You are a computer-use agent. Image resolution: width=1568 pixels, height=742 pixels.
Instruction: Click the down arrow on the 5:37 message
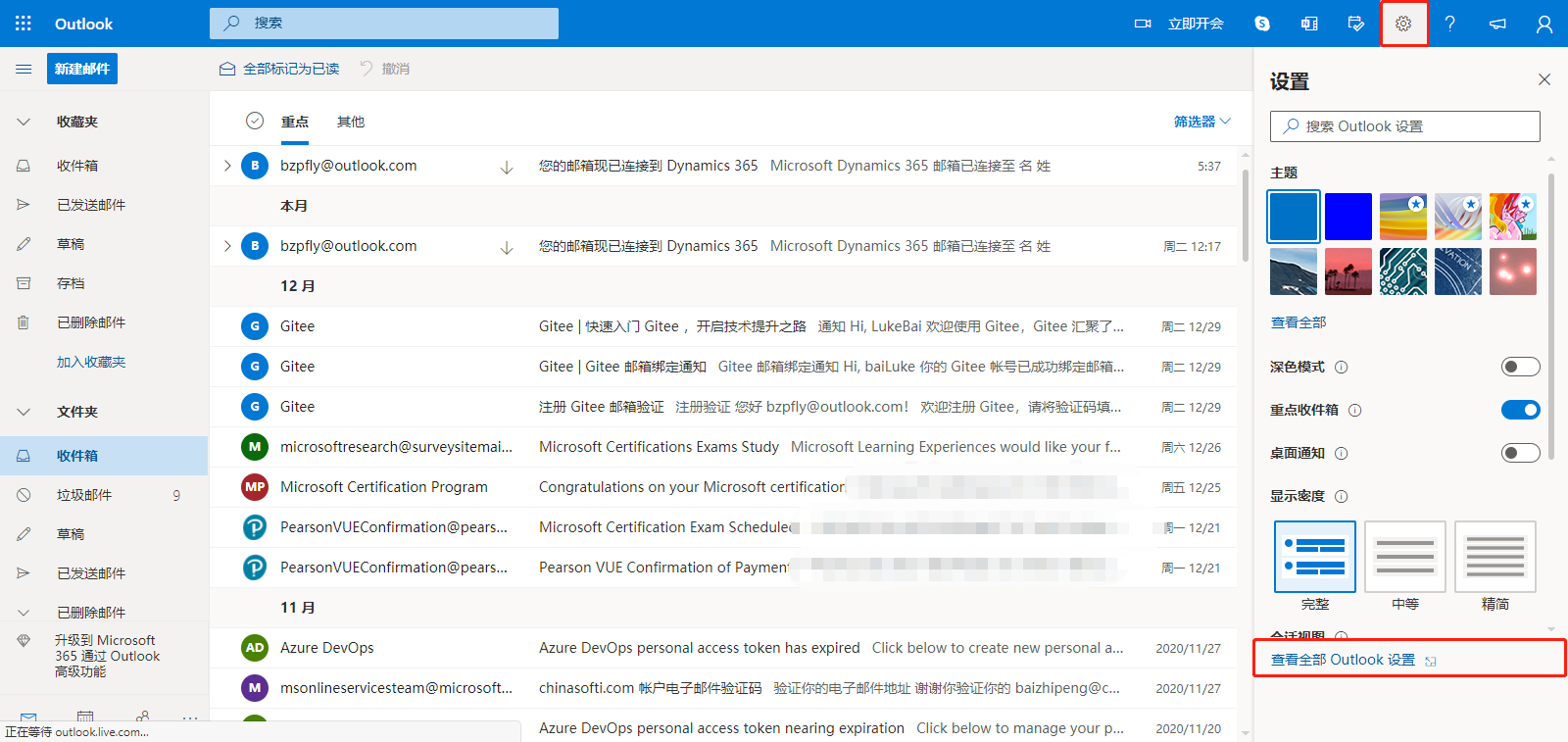click(507, 168)
